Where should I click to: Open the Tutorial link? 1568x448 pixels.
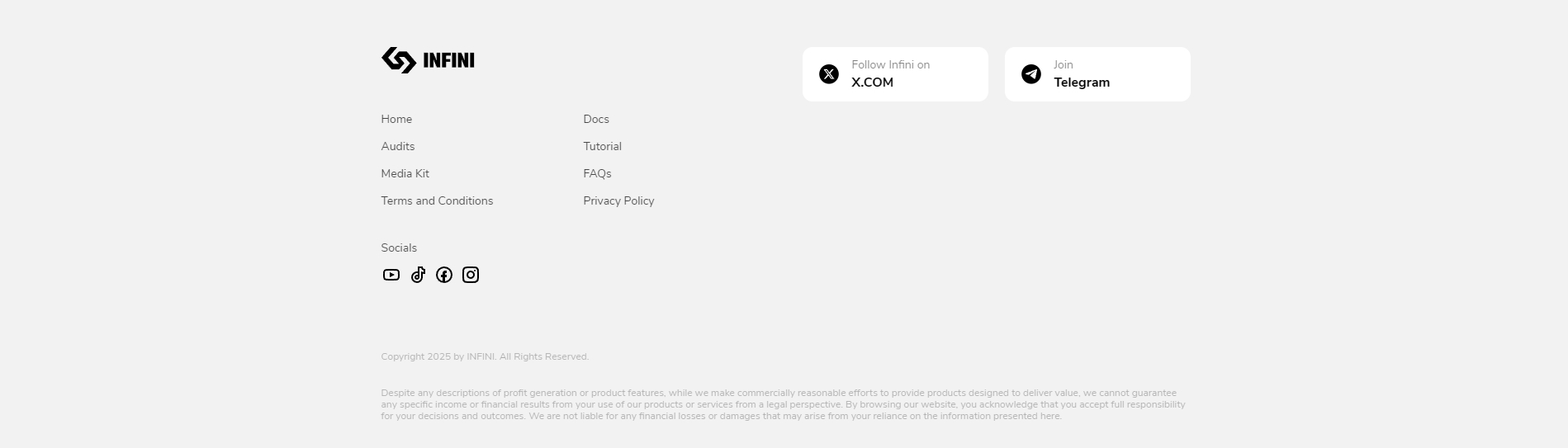pos(603,146)
